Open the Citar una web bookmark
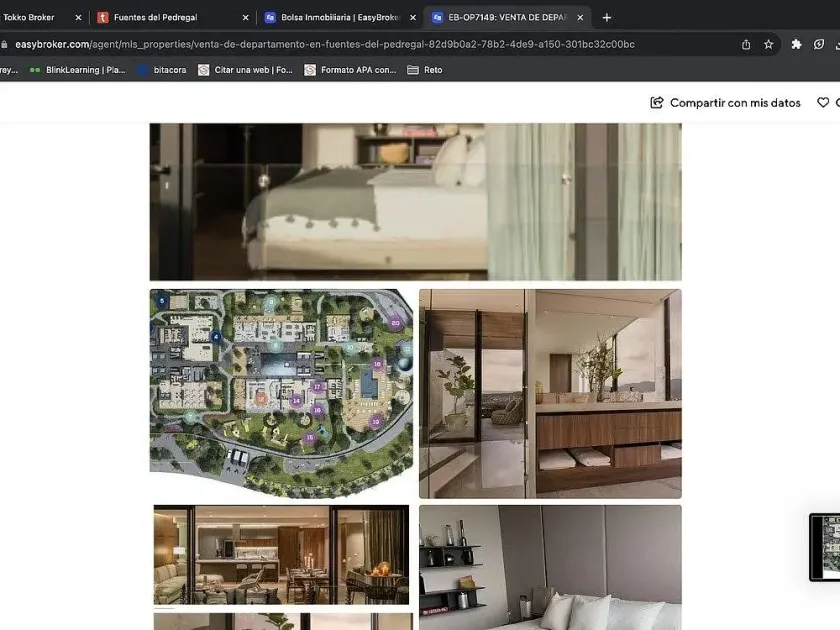Image resolution: width=840 pixels, height=630 pixels. [246, 70]
